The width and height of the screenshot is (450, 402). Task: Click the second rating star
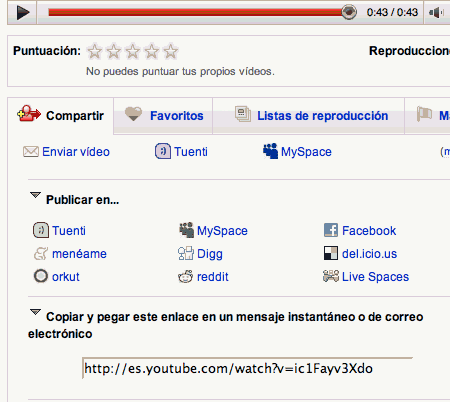click(x=113, y=51)
